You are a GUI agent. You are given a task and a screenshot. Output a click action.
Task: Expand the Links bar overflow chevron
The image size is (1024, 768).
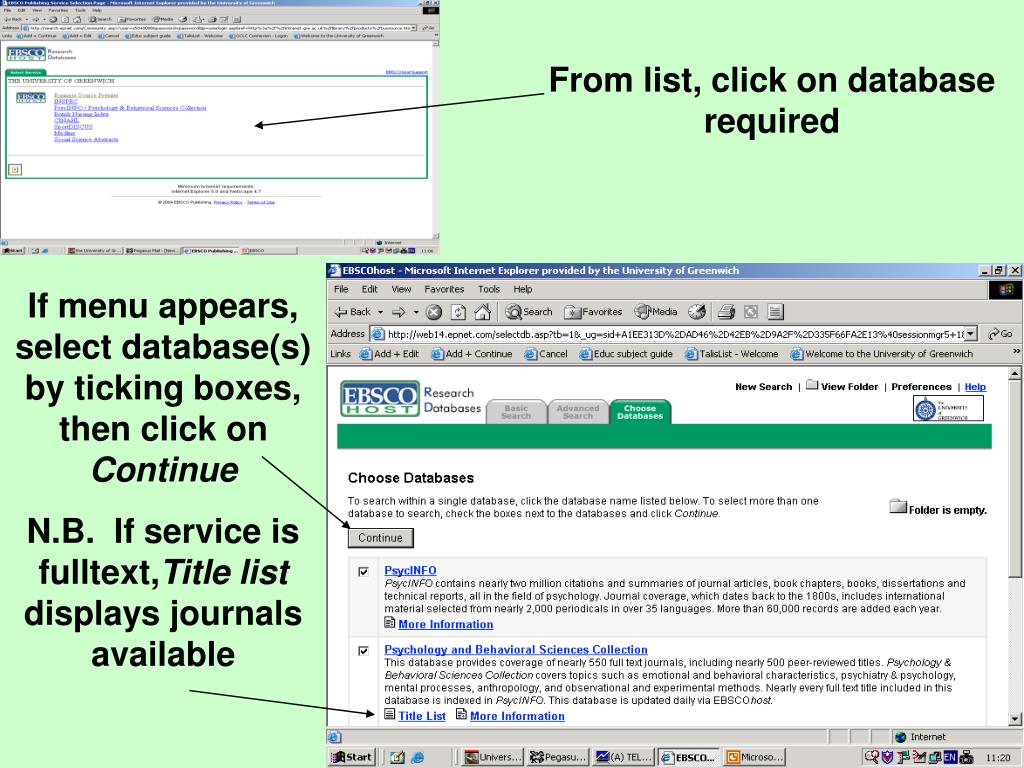[x=1016, y=351]
